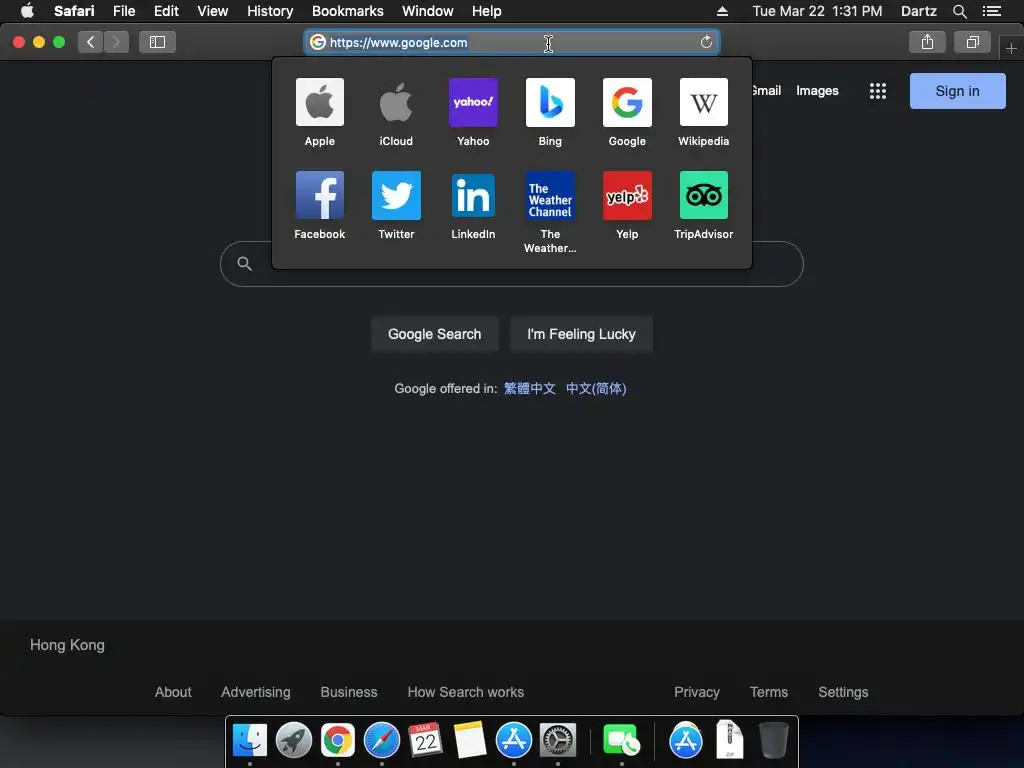The height and width of the screenshot is (768, 1024).
Task: Open How Search works link
Action: point(466,692)
